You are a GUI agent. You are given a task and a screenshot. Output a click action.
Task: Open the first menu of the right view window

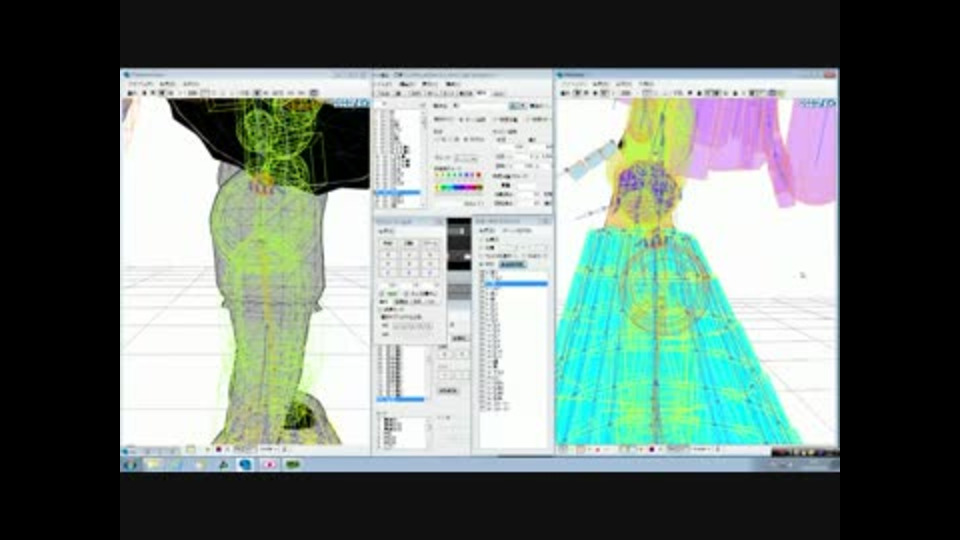pos(574,84)
